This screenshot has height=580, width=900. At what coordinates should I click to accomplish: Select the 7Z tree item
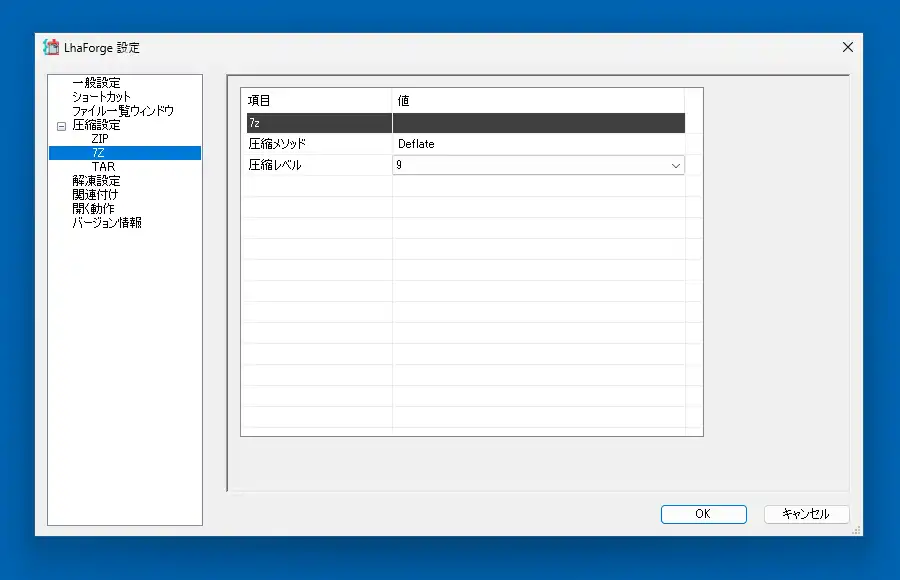pyautogui.click(x=125, y=153)
